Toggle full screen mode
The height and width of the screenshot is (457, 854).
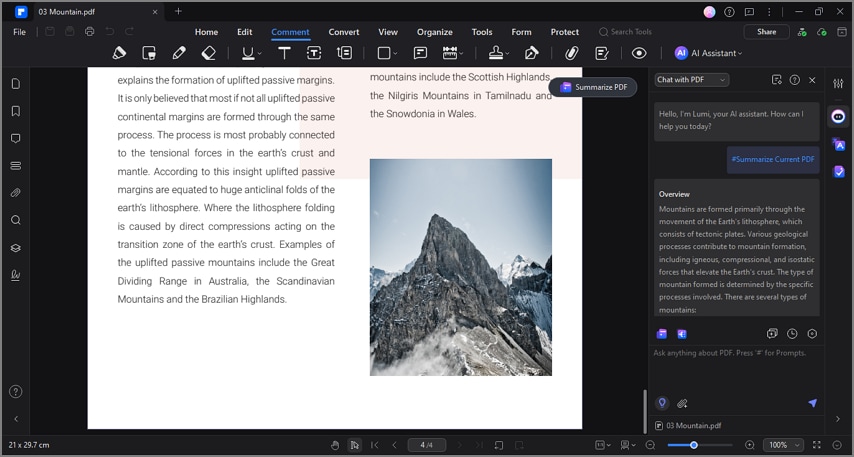817,445
